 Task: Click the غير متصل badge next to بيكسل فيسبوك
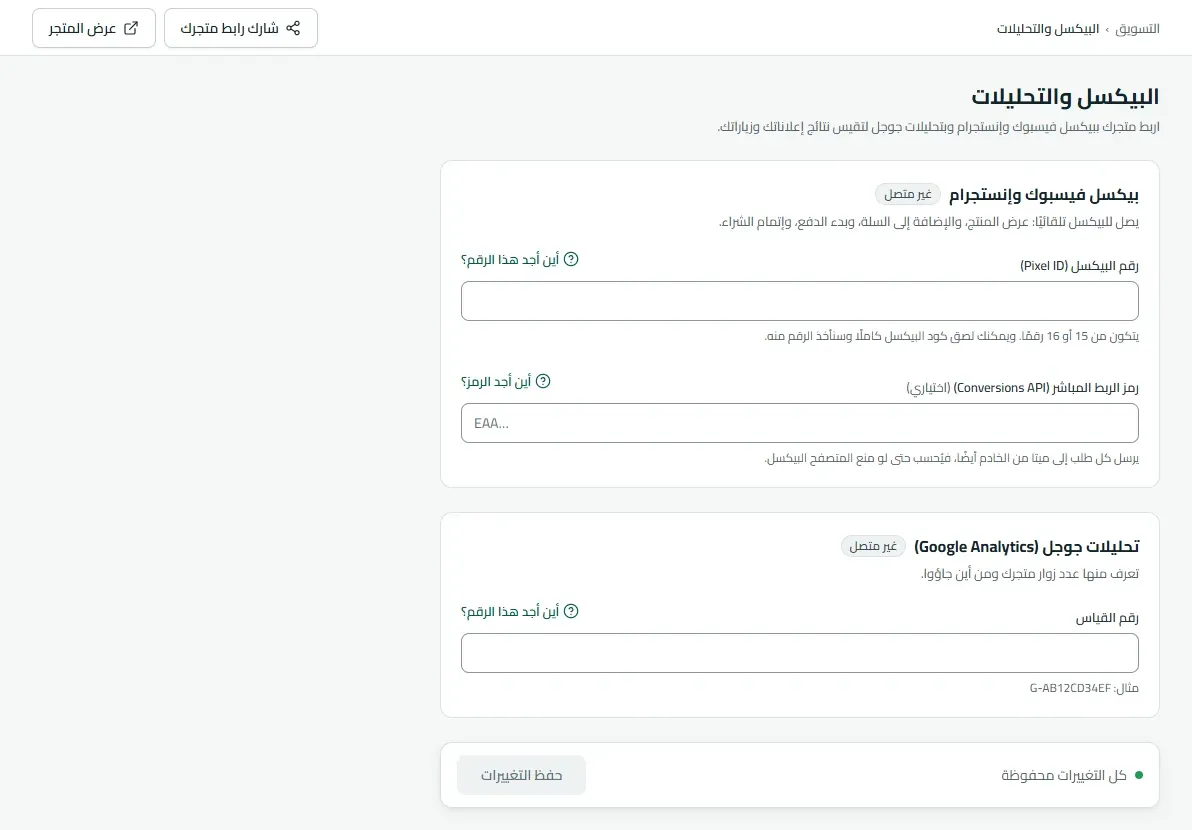[908, 195]
